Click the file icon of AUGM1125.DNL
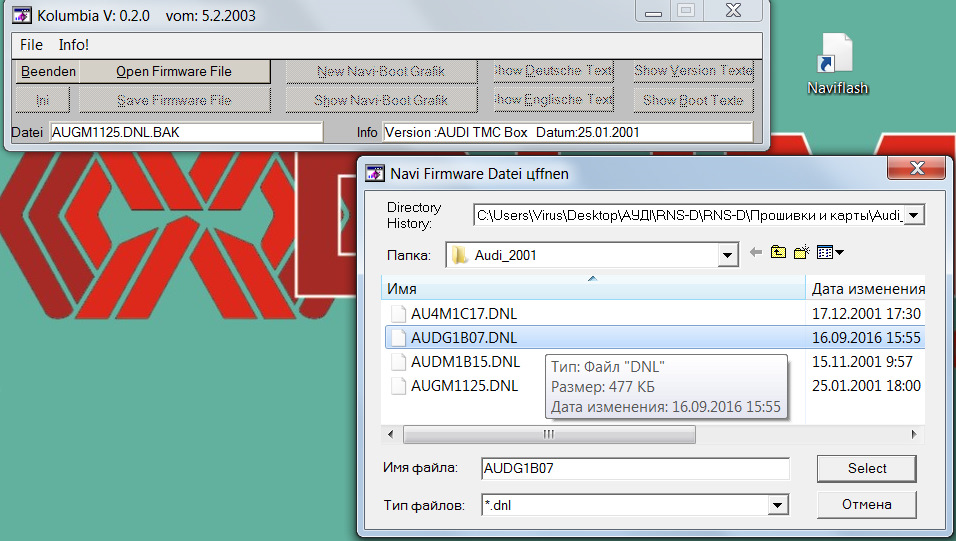This screenshot has height=541, width=956. [x=398, y=385]
